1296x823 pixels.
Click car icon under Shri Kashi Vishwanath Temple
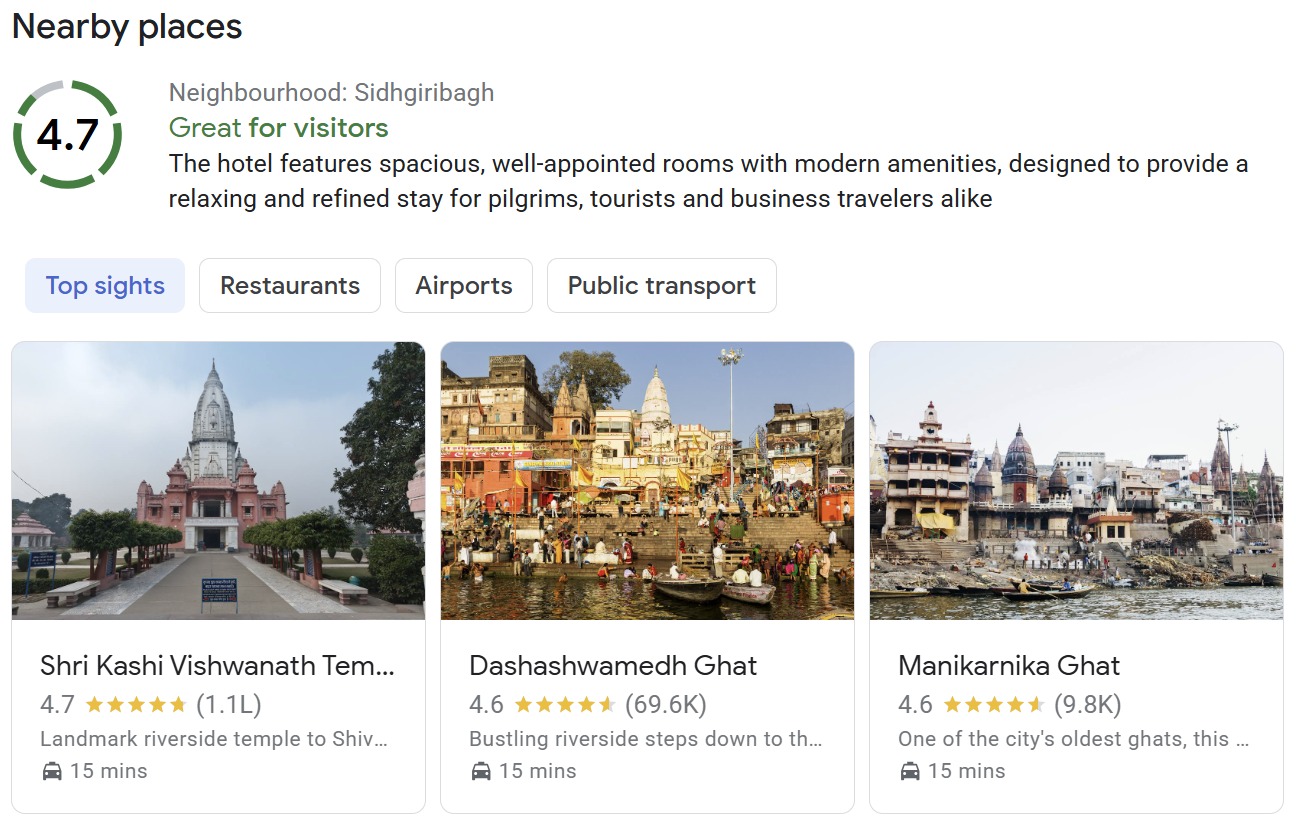(52, 771)
